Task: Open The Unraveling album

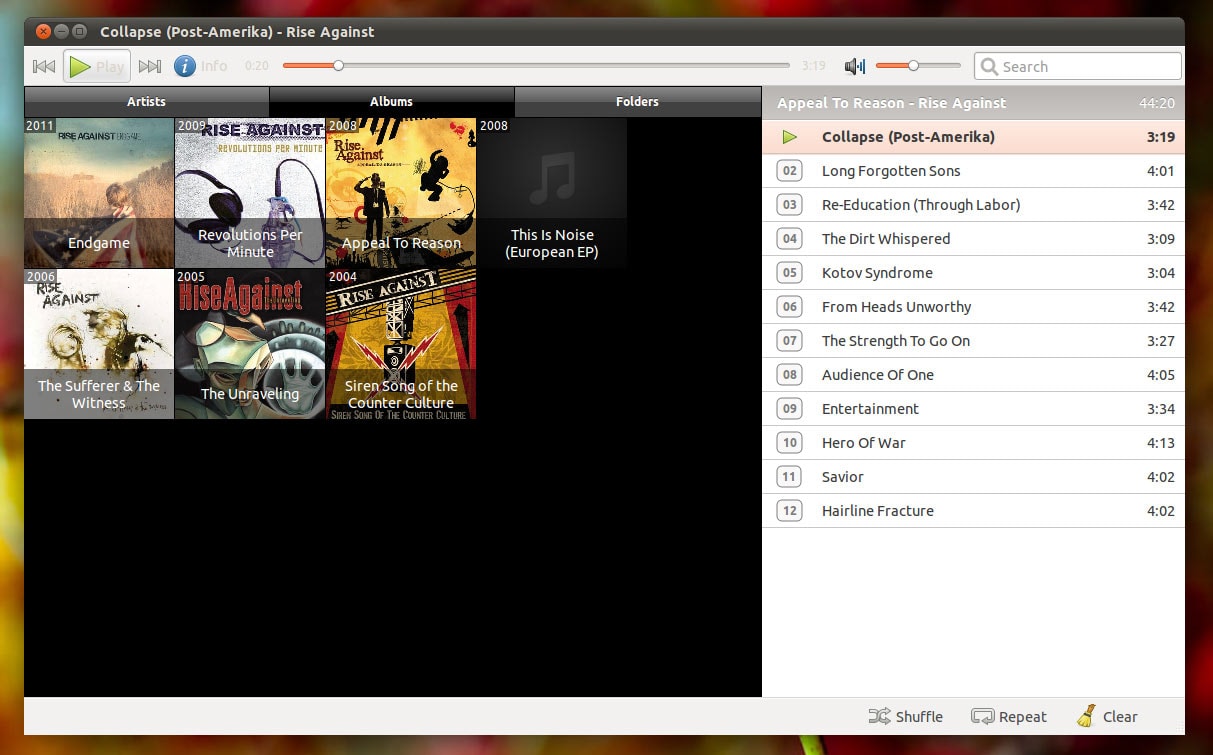Action: pos(250,344)
